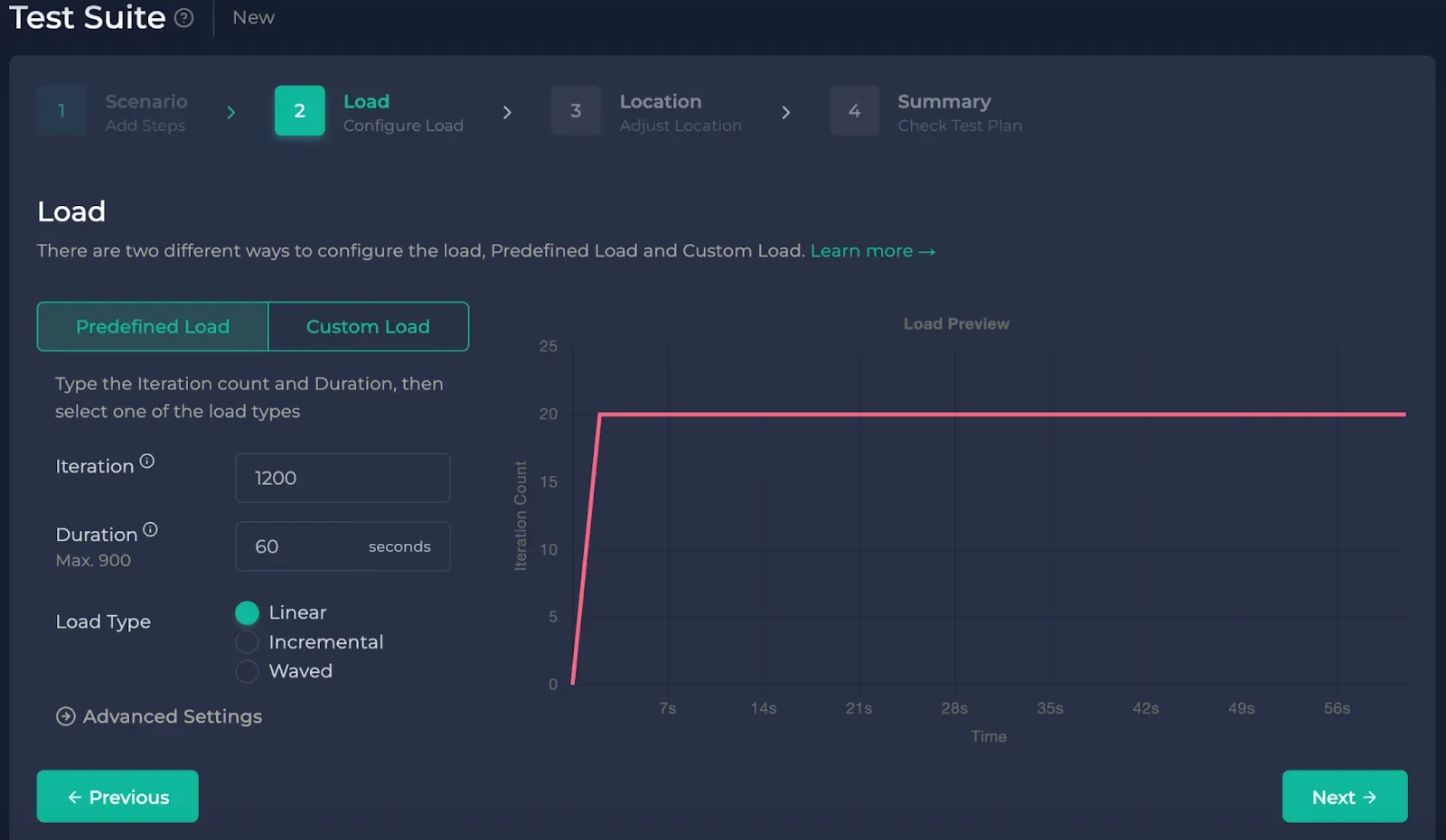This screenshot has width=1446, height=840.
Task: Click the info icon beside Duration
Action: (150, 528)
